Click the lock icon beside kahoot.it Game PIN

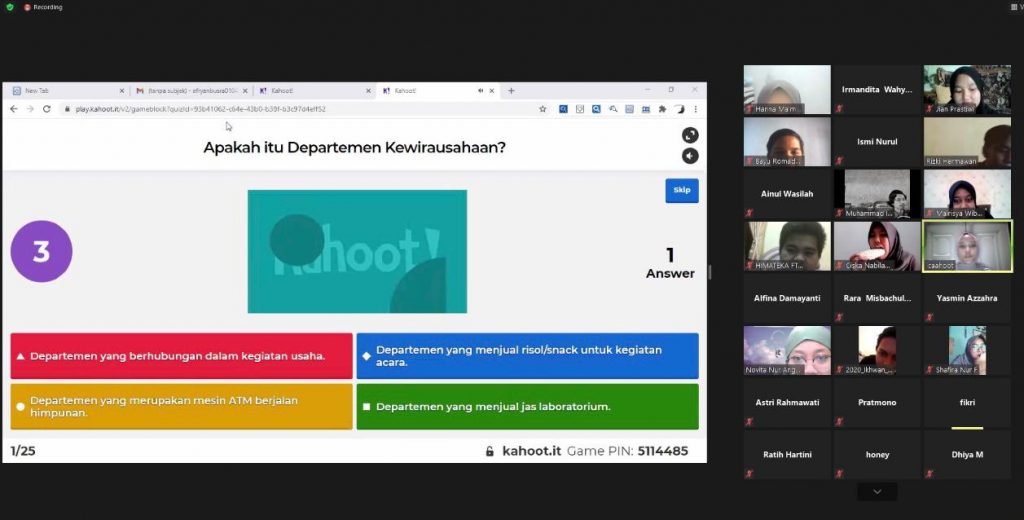coord(490,451)
